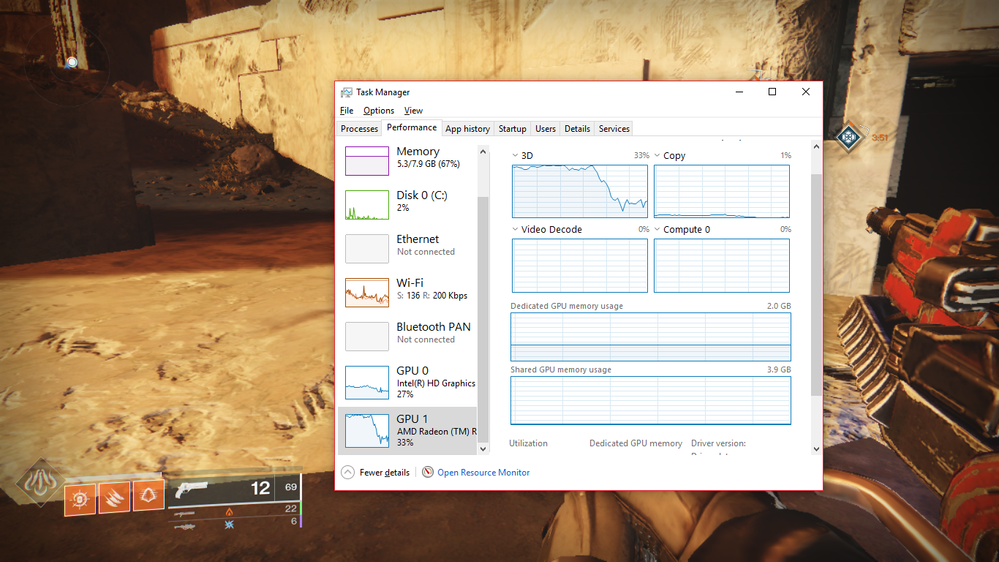Screen dimensions: 999x562
Task: Click the Resource Monitor icon
Action: [x=428, y=472]
